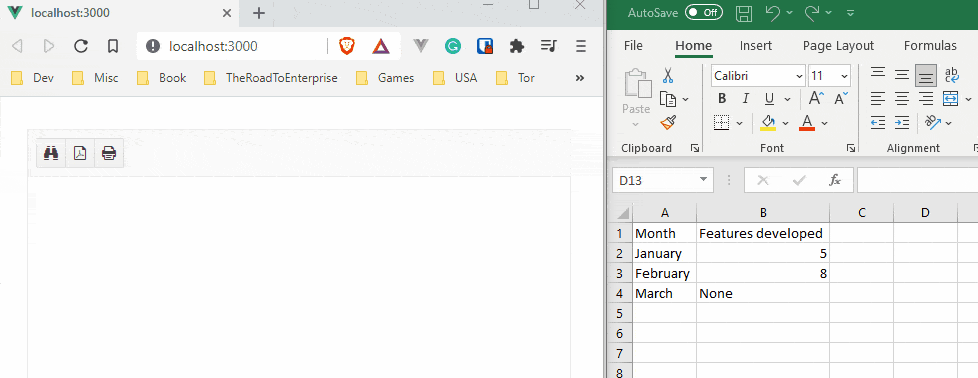Viewport: 978px width, 378px height.
Task: Open the File tab in Excel
Action: [x=633, y=46]
